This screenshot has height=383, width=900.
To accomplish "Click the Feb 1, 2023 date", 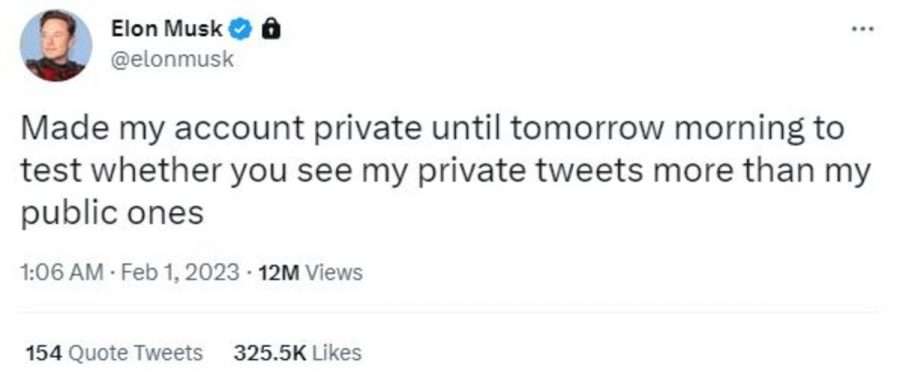I will (x=177, y=272).
